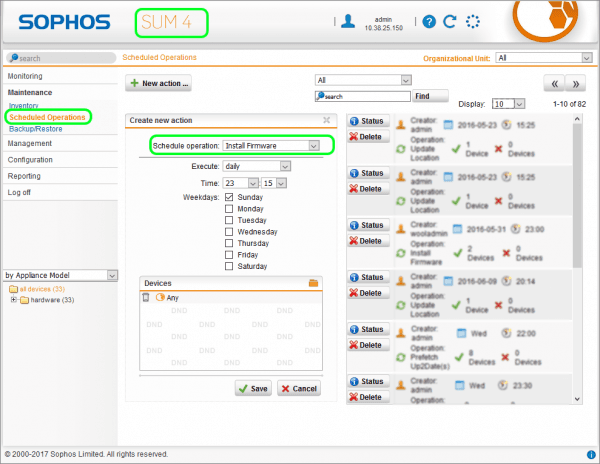Go to previous page with double left arrow
The width and height of the screenshot is (600, 464).
coord(554,83)
